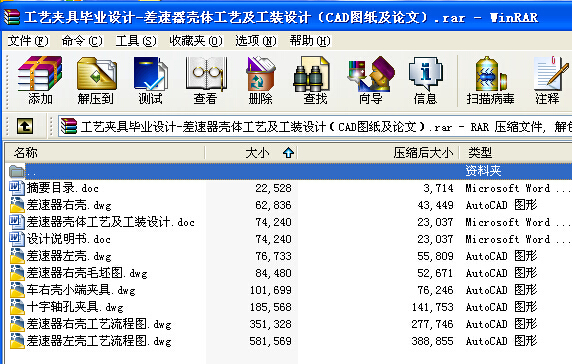Select file name 十字轴孔夹具.dwg
Screen dimensions: 572x364
(75, 307)
